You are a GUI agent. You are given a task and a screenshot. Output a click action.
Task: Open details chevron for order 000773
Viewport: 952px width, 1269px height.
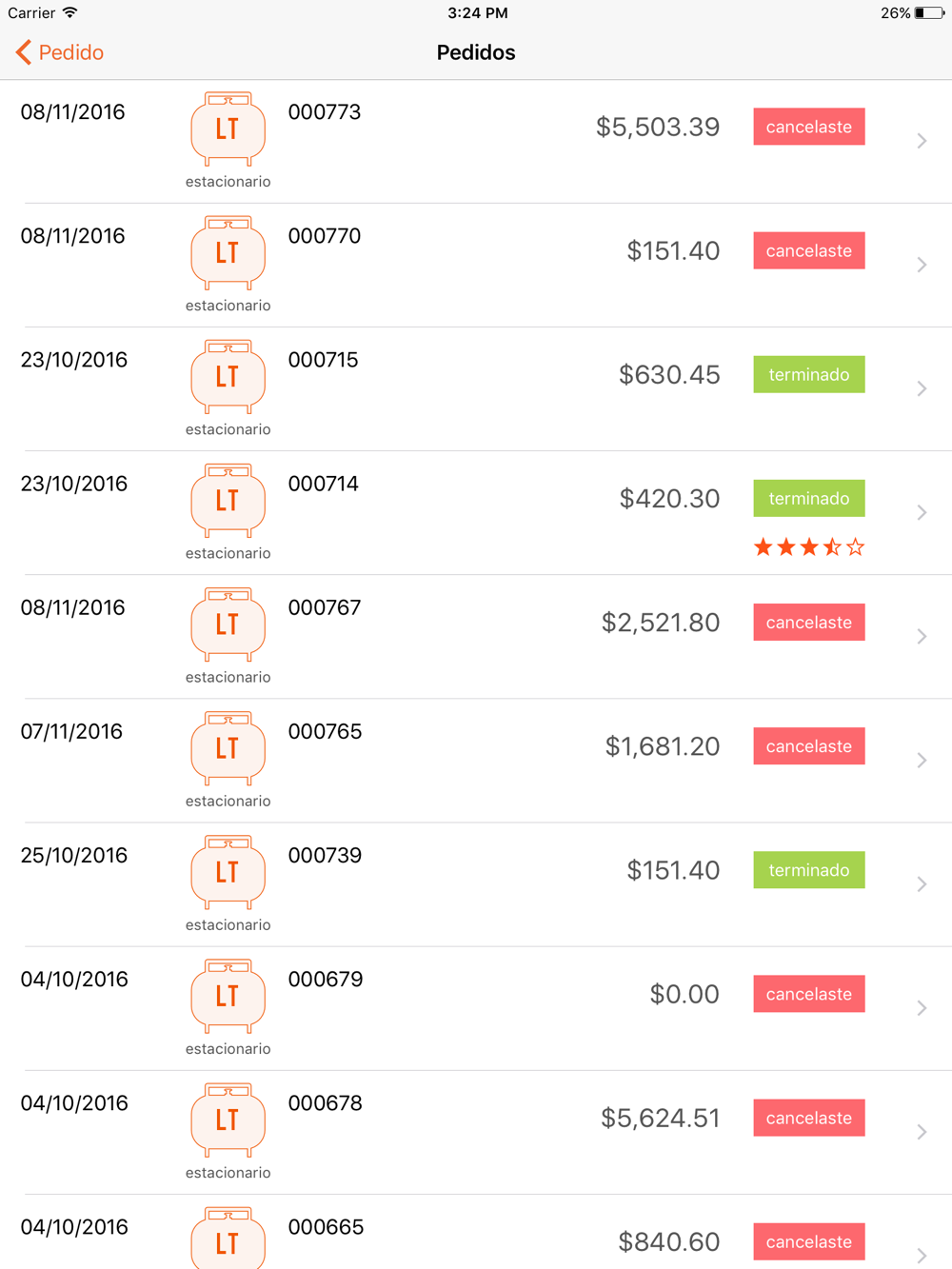click(x=922, y=141)
